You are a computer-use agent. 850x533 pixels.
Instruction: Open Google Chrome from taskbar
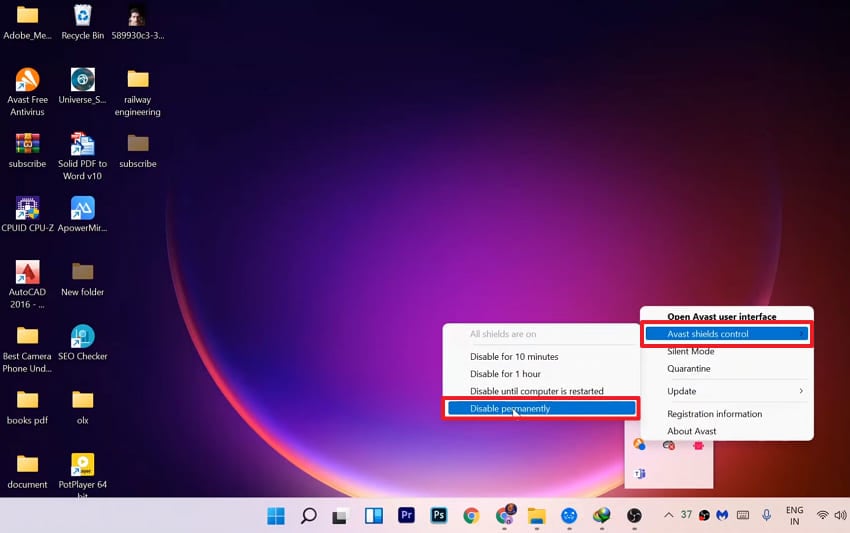click(471, 516)
